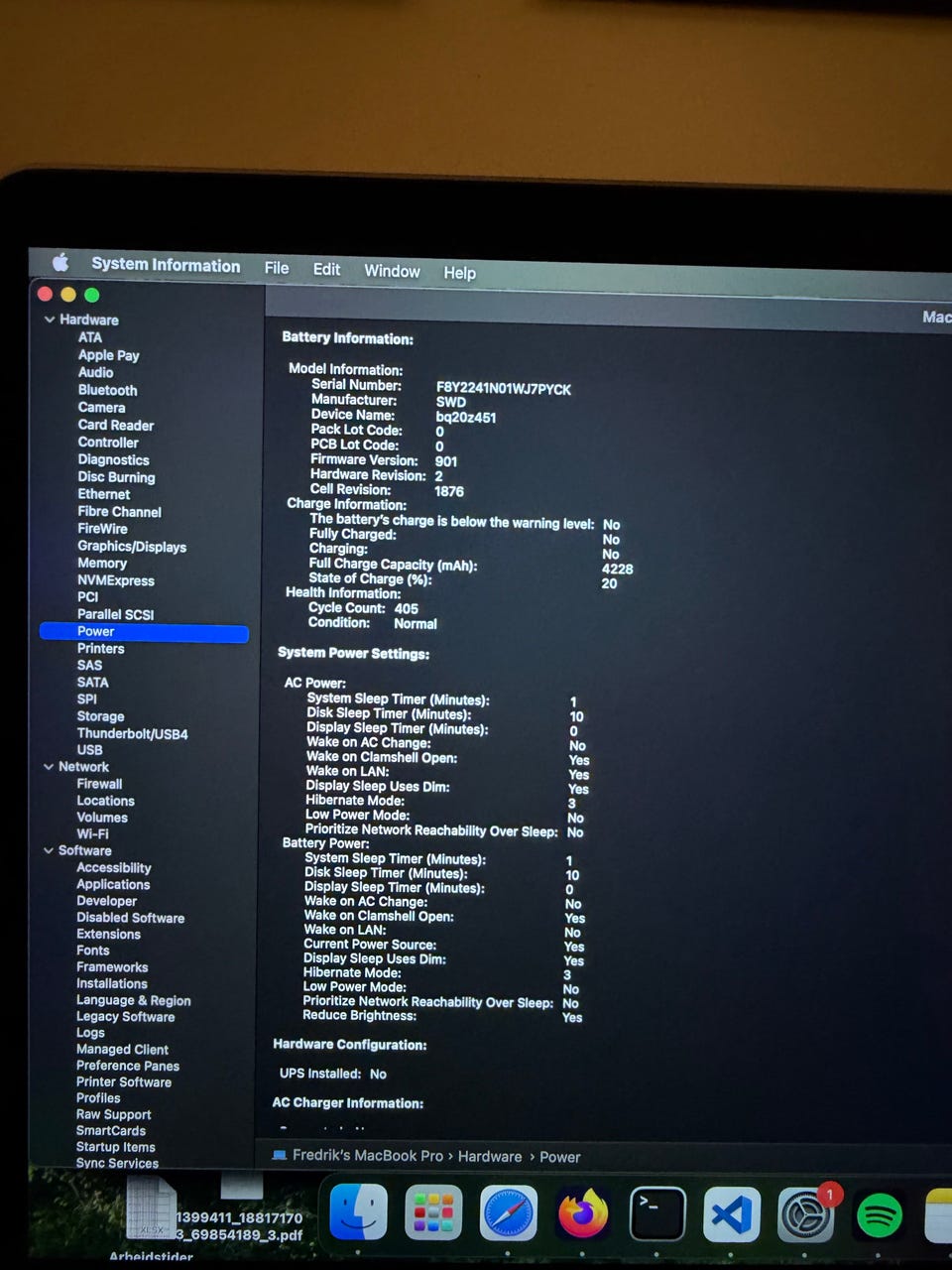Select USB in the sidebar

coord(90,750)
